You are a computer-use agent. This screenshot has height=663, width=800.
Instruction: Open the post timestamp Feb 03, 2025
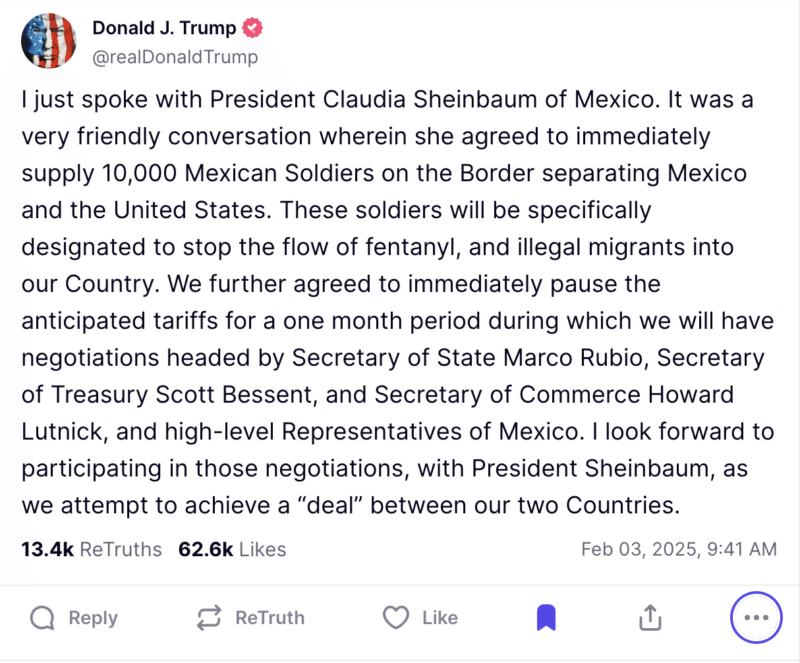(x=680, y=549)
